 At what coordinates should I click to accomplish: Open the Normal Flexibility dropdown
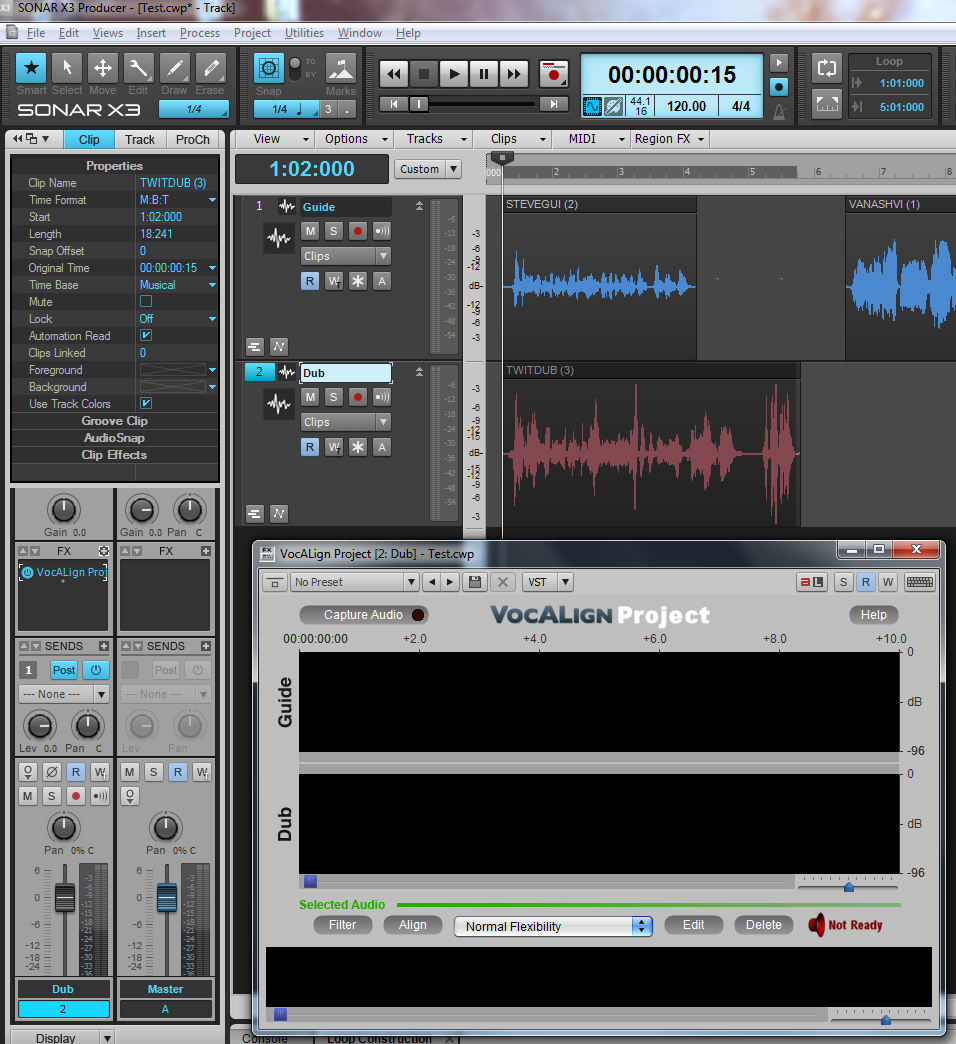pos(553,926)
